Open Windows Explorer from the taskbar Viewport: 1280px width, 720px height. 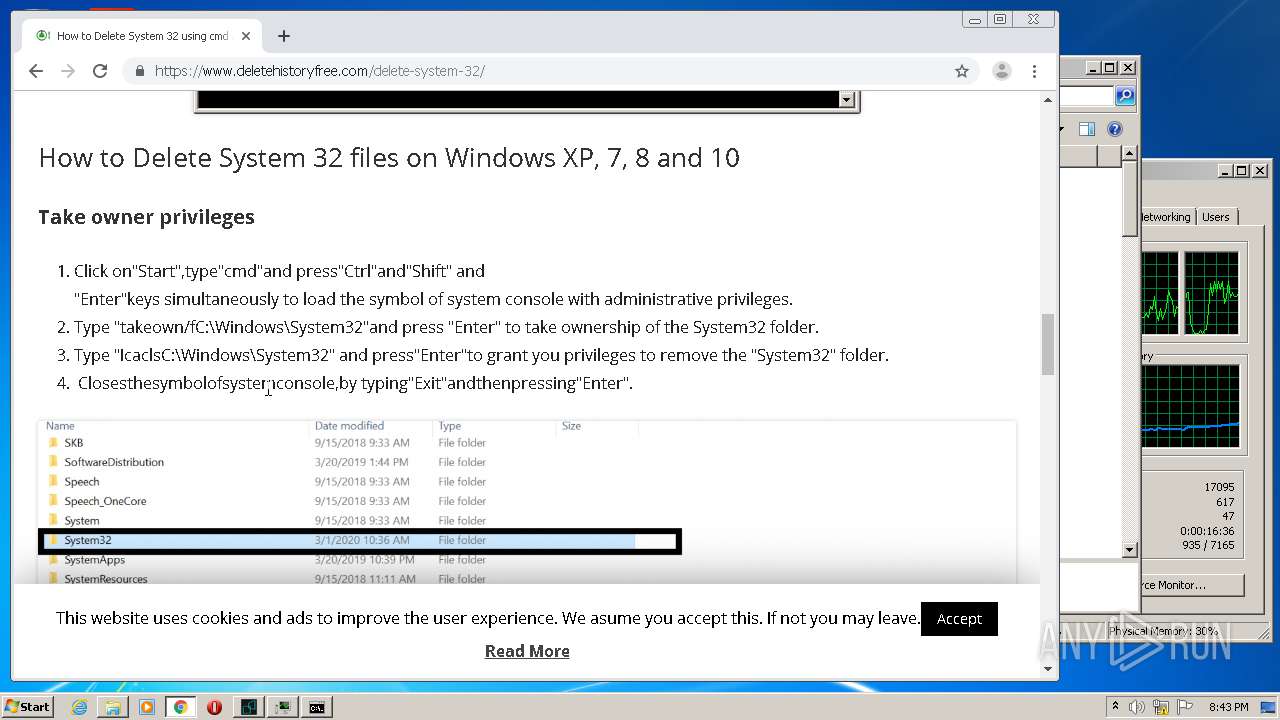113,707
